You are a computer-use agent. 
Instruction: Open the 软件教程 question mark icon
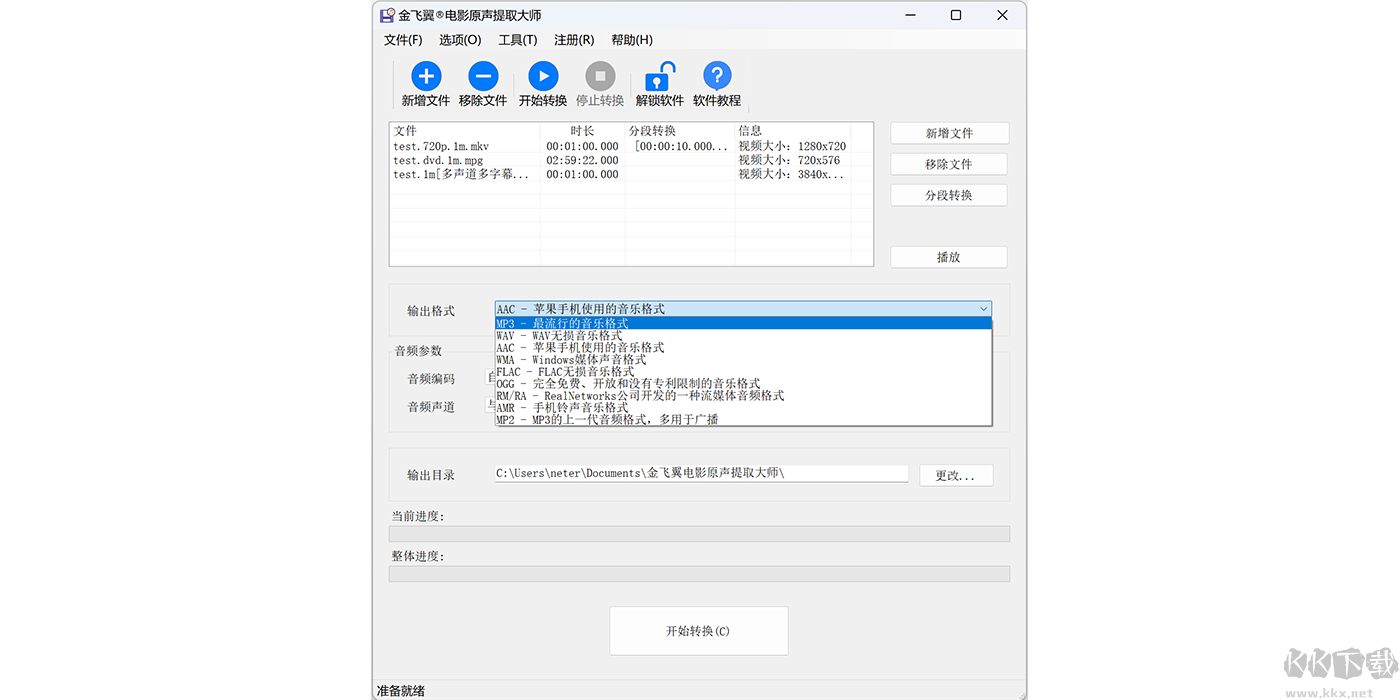click(716, 75)
